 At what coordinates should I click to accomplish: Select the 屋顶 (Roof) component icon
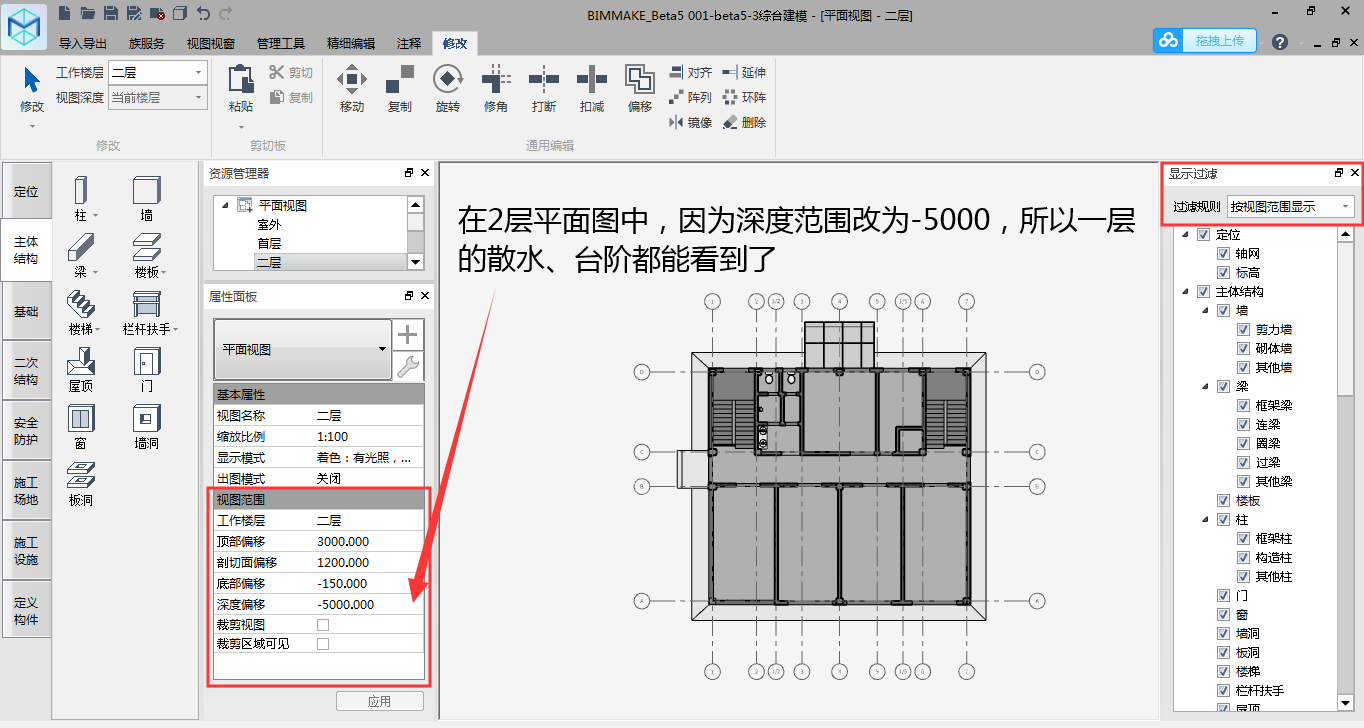tap(81, 361)
